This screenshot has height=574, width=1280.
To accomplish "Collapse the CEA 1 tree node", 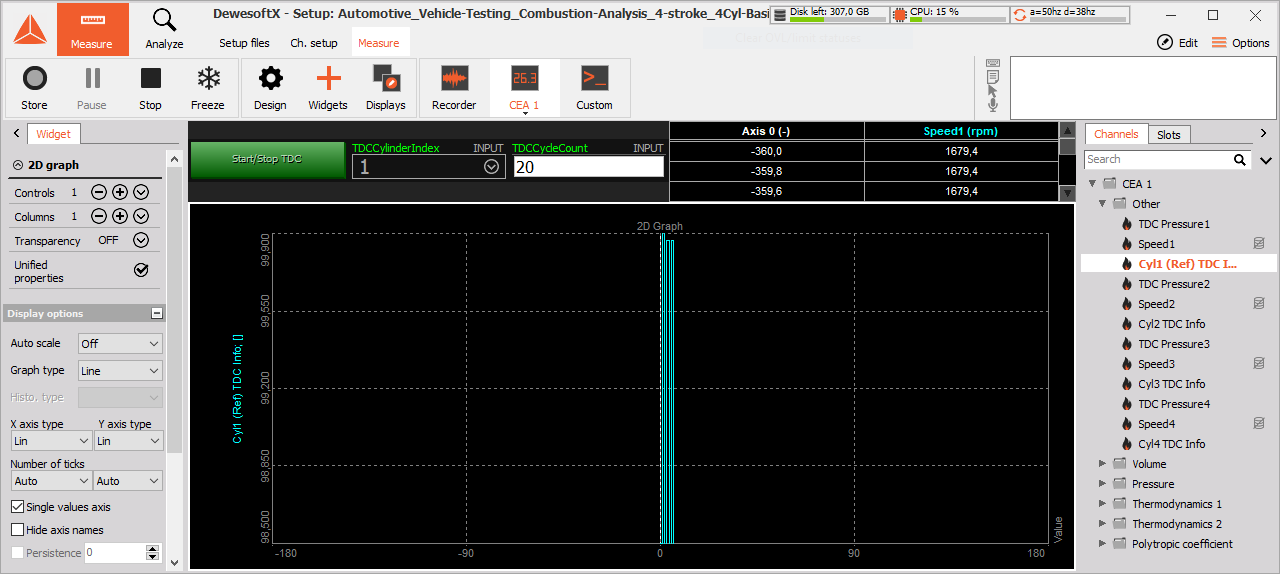I will pos(1092,184).
